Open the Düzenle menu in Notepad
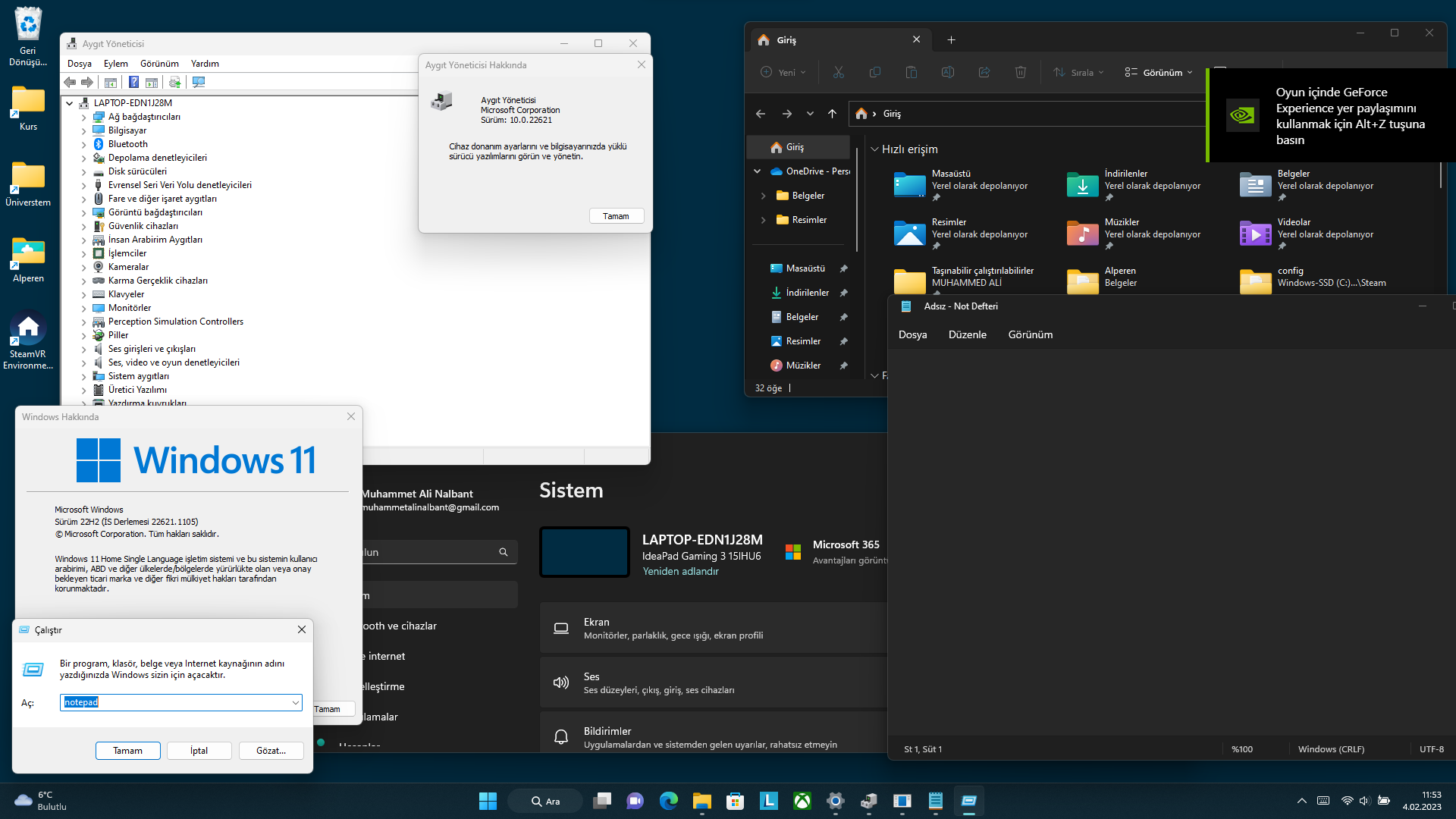 (967, 334)
